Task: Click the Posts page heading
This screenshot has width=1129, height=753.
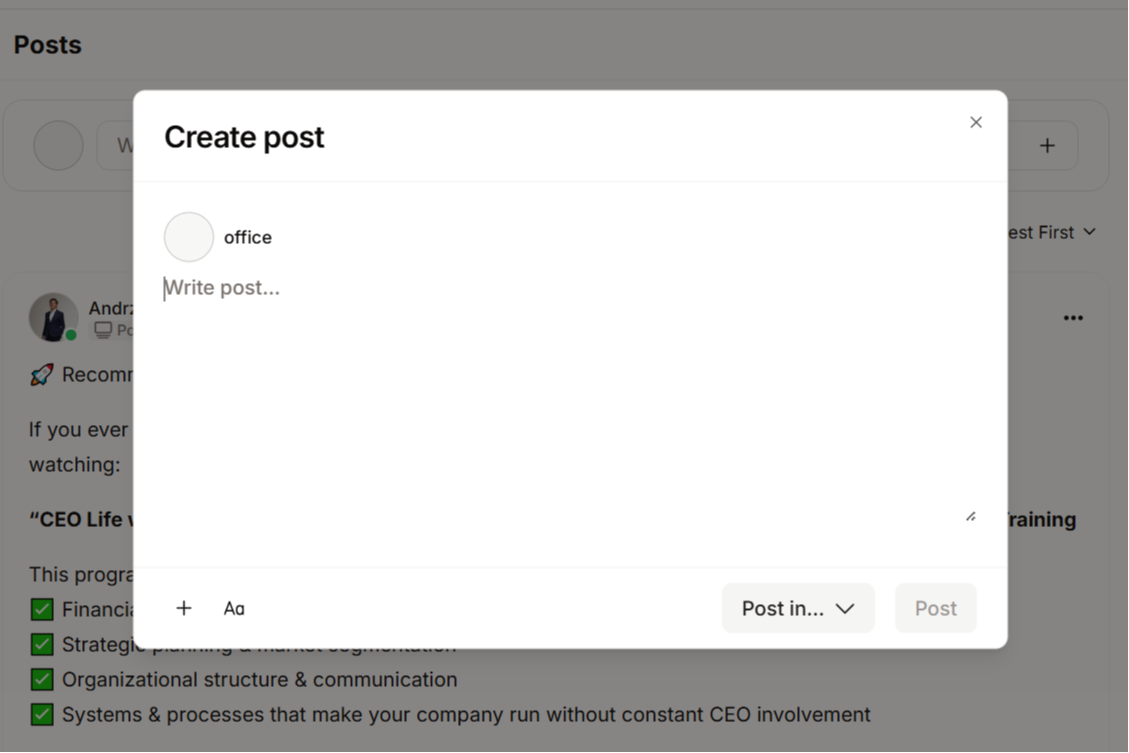Action: tap(47, 45)
